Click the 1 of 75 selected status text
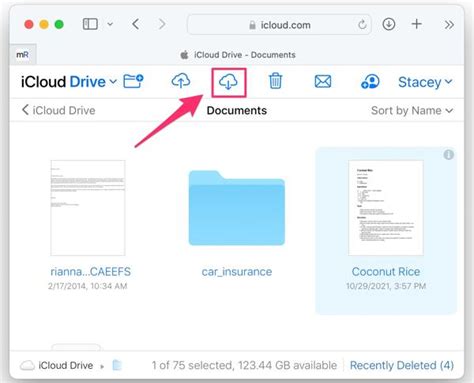The height and width of the screenshot is (383, 474). pyautogui.click(x=244, y=365)
